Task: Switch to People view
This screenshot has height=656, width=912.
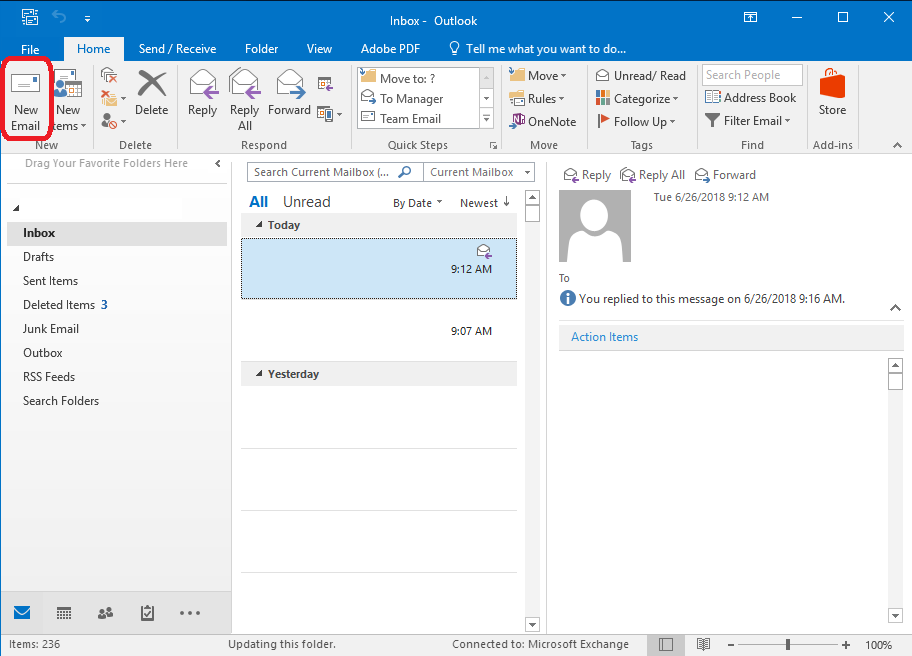Action: point(105,613)
